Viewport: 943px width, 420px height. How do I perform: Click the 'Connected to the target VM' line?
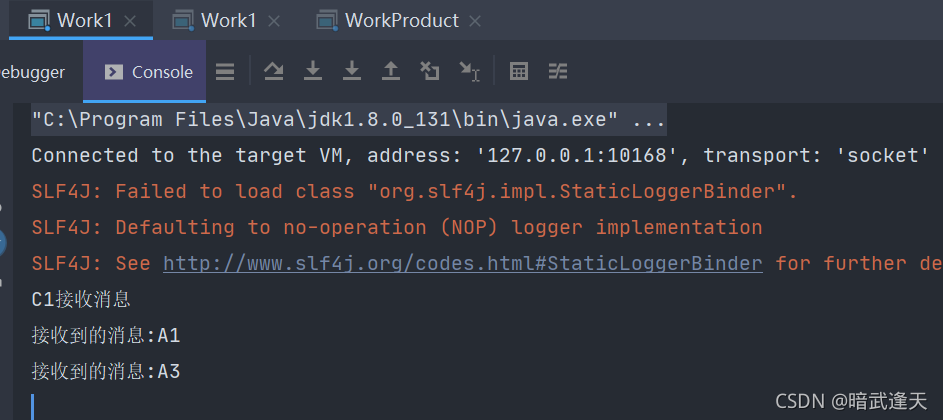tap(481, 156)
